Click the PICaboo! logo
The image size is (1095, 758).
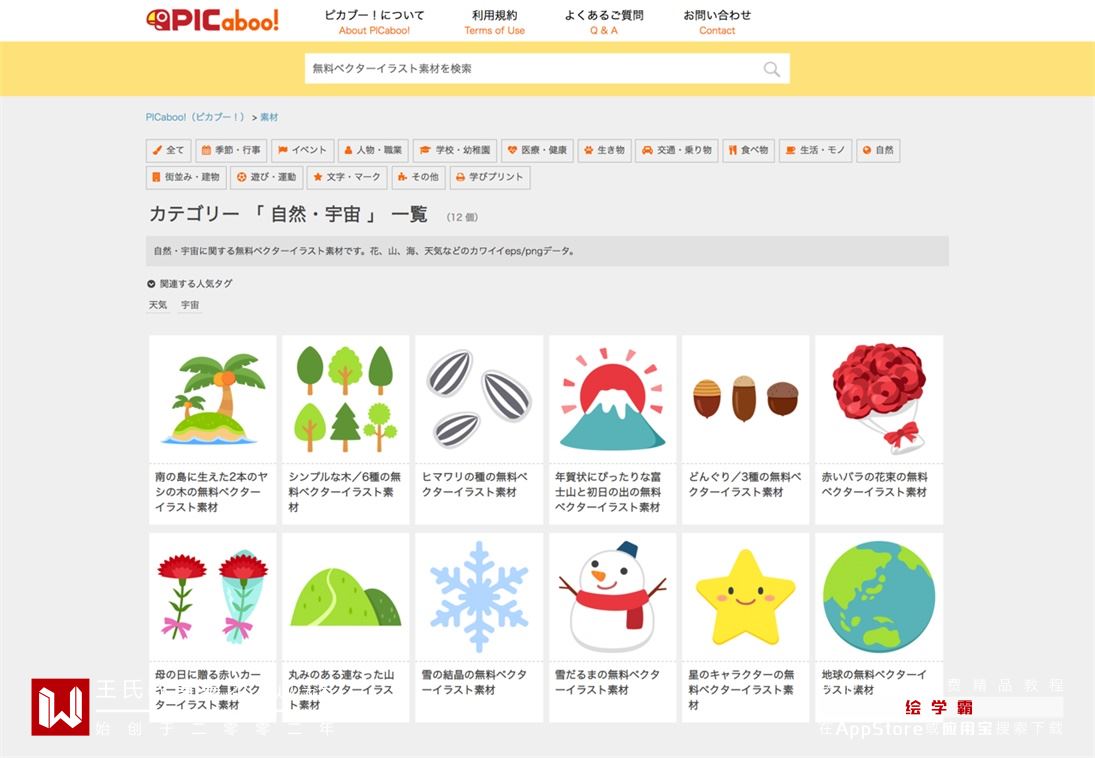(212, 20)
